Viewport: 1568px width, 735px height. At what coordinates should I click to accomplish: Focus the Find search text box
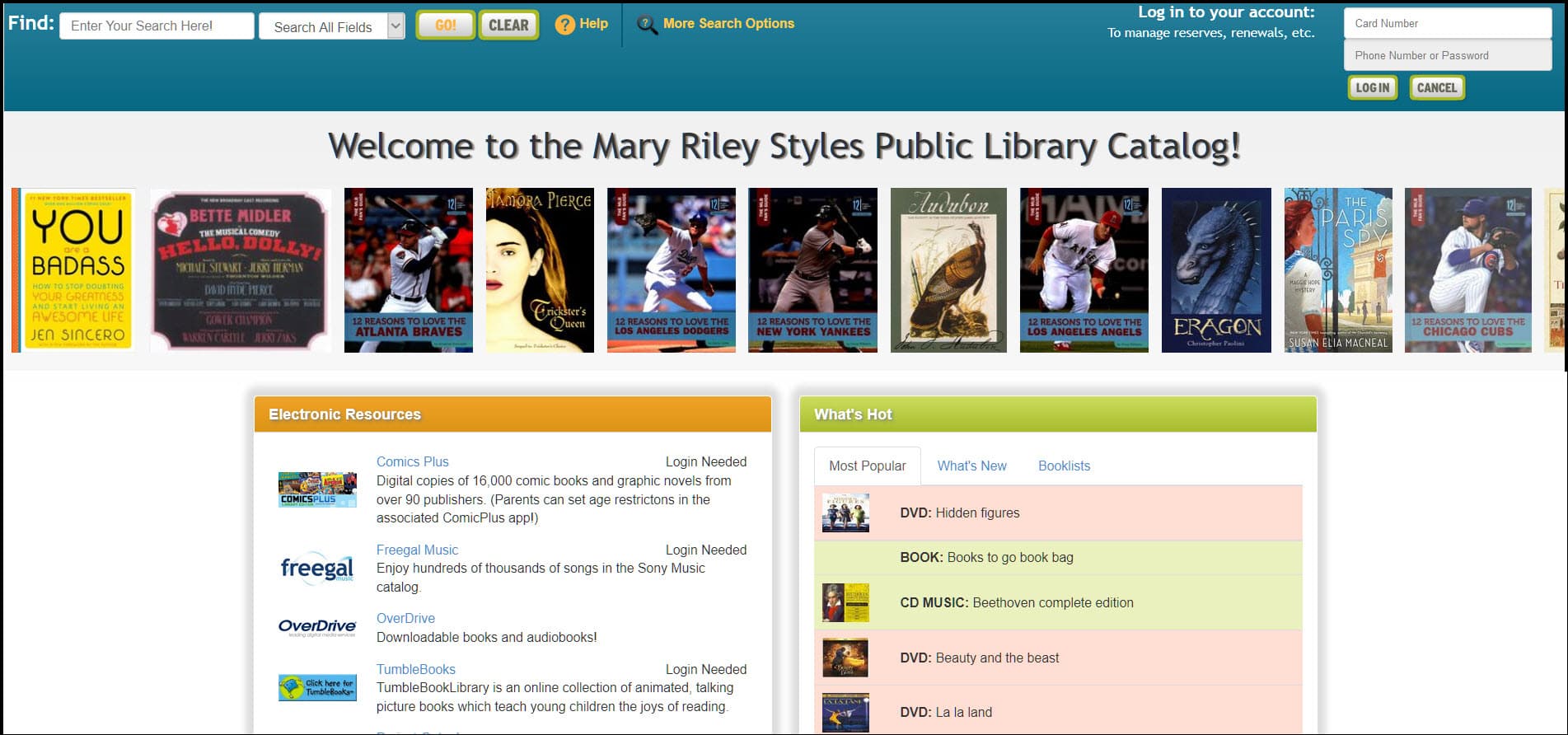coord(157,26)
